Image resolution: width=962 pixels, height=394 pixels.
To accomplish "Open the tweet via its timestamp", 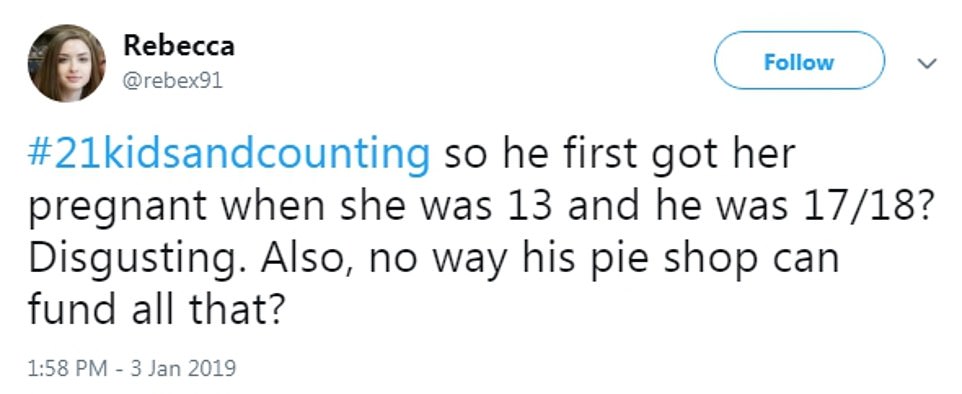I will (132, 368).
